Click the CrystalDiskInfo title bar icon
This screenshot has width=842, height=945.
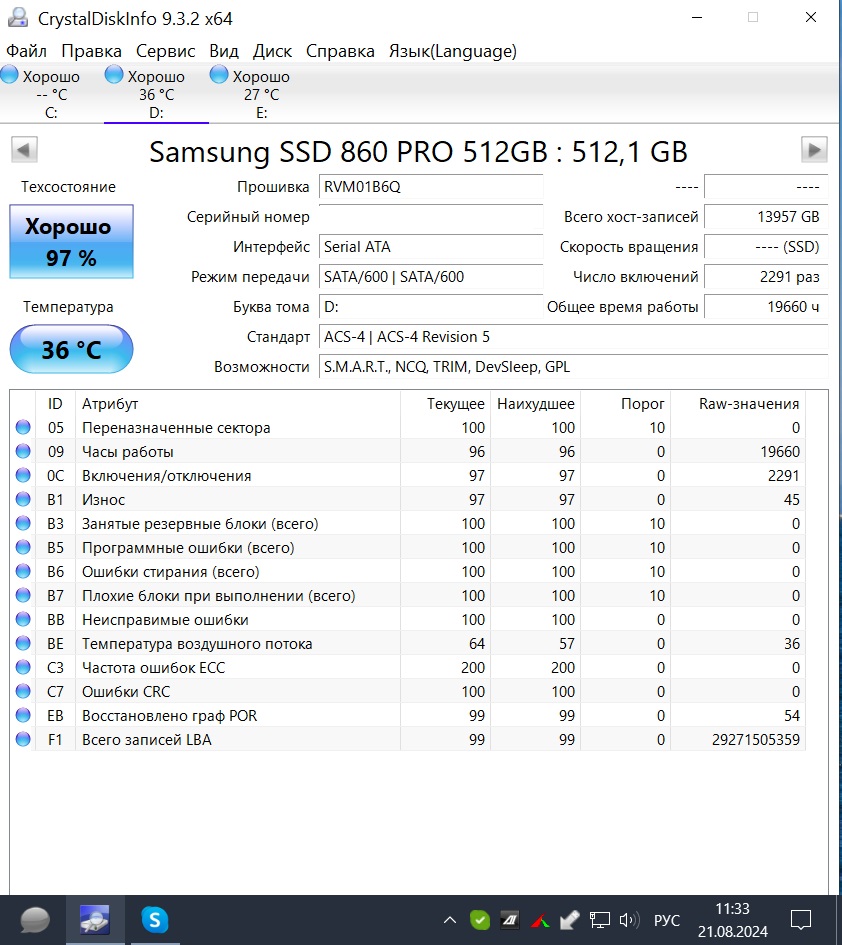(17, 17)
